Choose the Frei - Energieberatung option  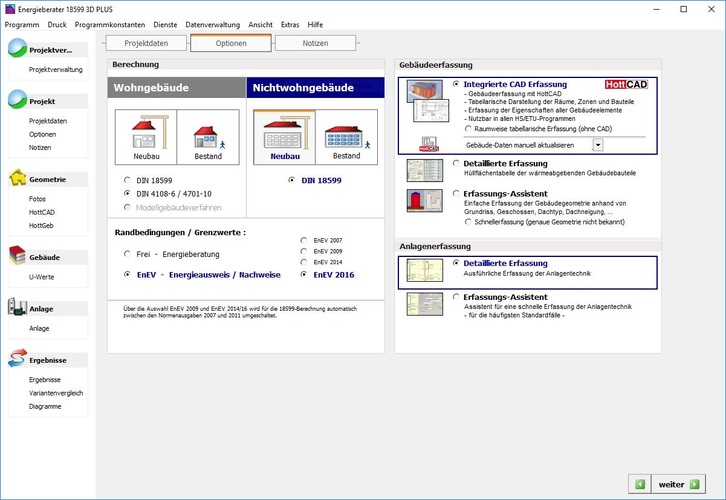point(127,254)
